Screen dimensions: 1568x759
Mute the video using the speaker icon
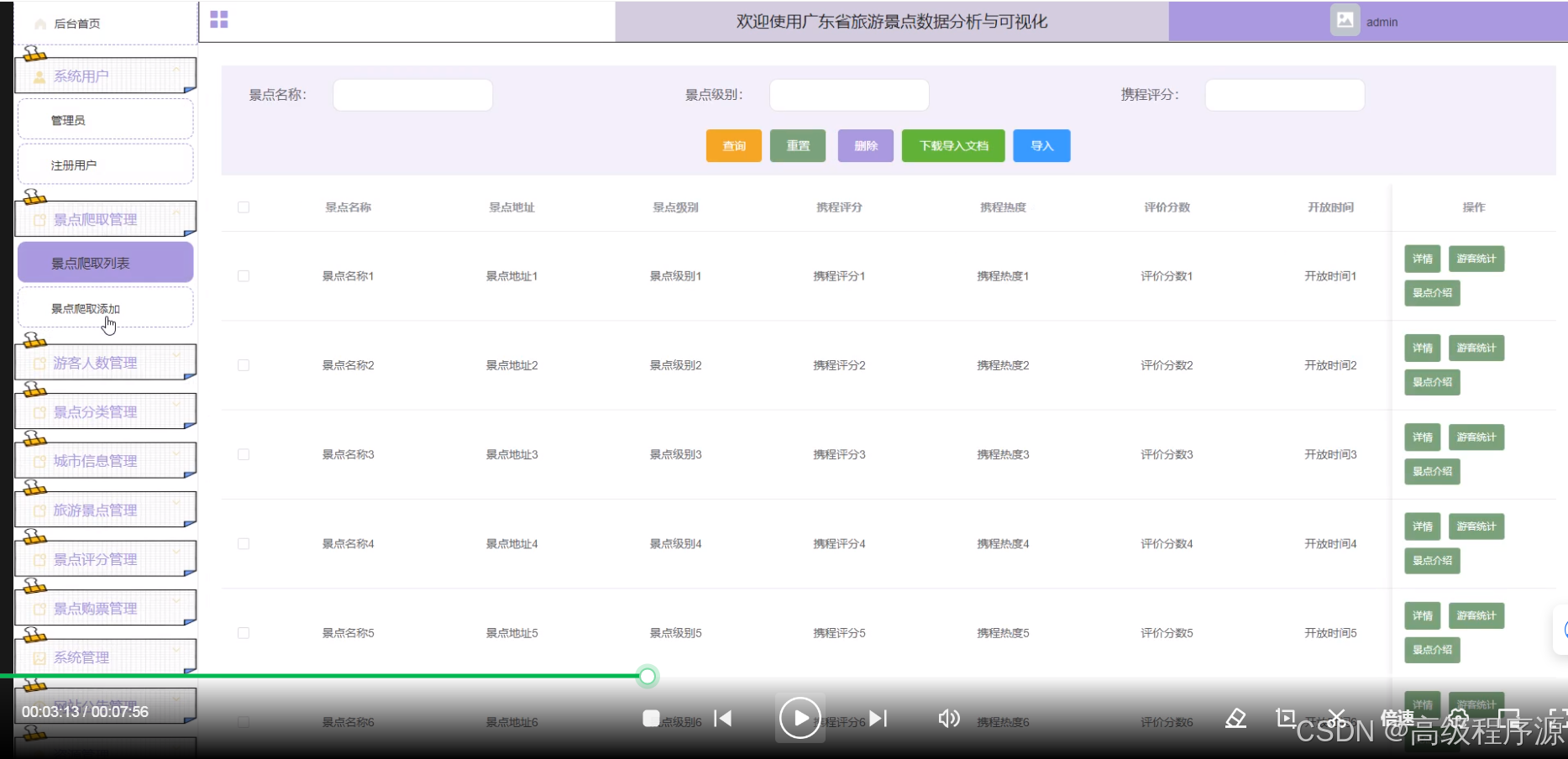pos(949,719)
